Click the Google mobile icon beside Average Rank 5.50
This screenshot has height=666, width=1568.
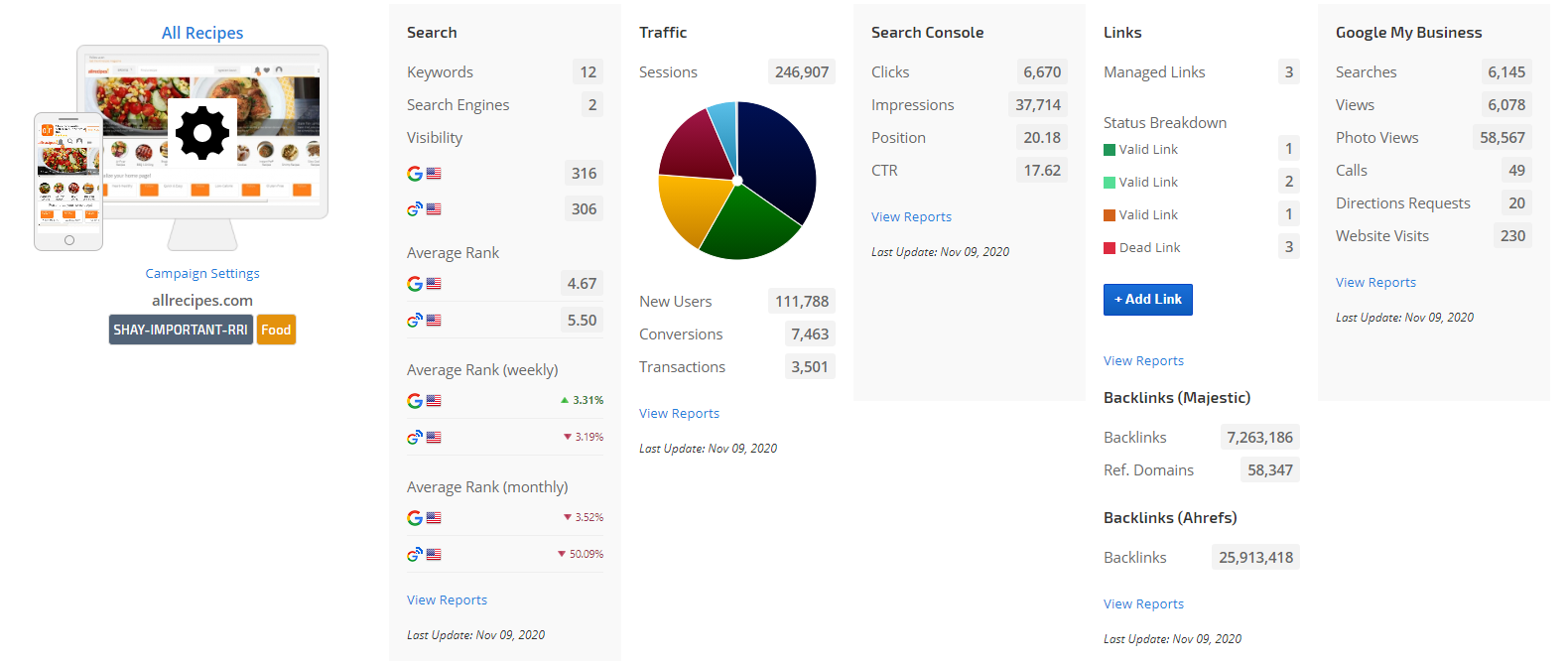[415, 321]
